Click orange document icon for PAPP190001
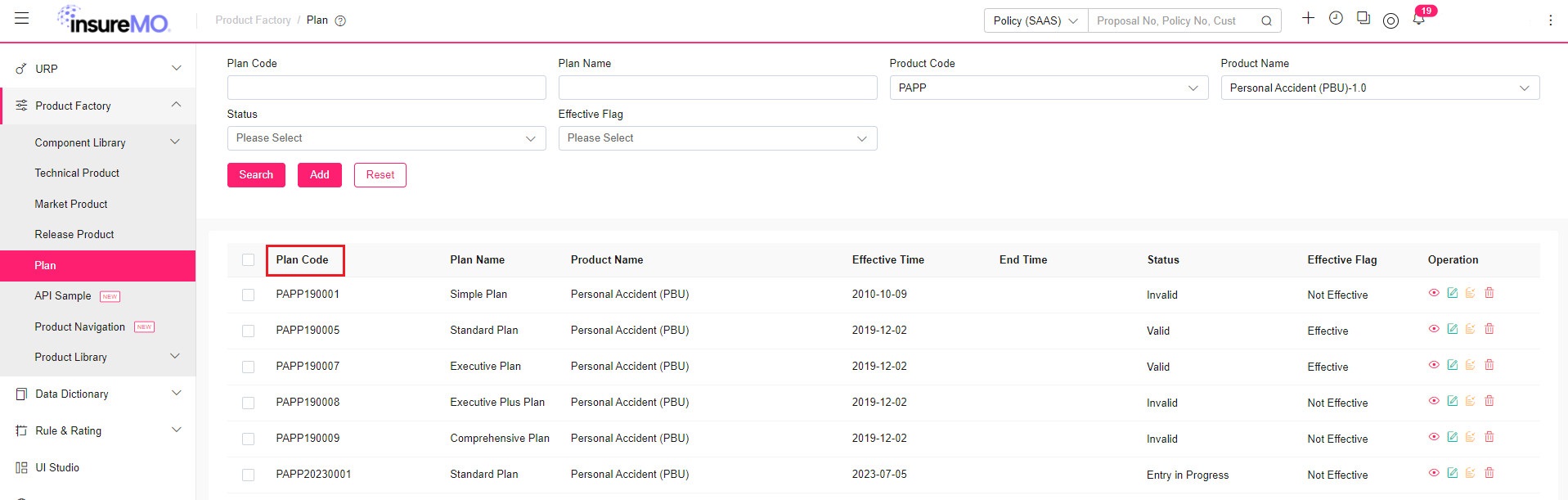Image resolution: width=1568 pixels, height=500 pixels. click(1470, 293)
